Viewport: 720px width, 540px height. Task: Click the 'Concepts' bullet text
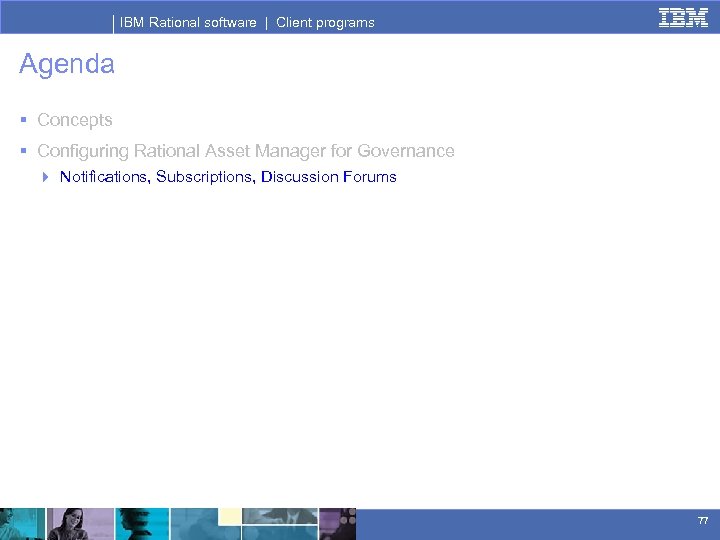pyautogui.click(x=75, y=120)
